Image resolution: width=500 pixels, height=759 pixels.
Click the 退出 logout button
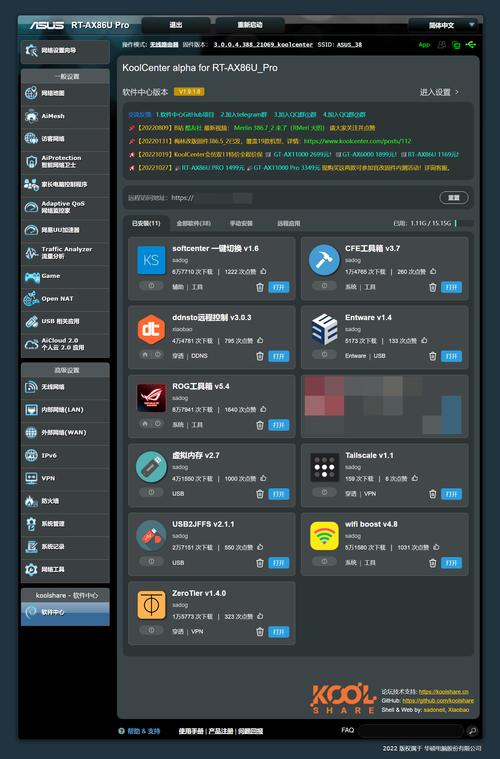176,25
